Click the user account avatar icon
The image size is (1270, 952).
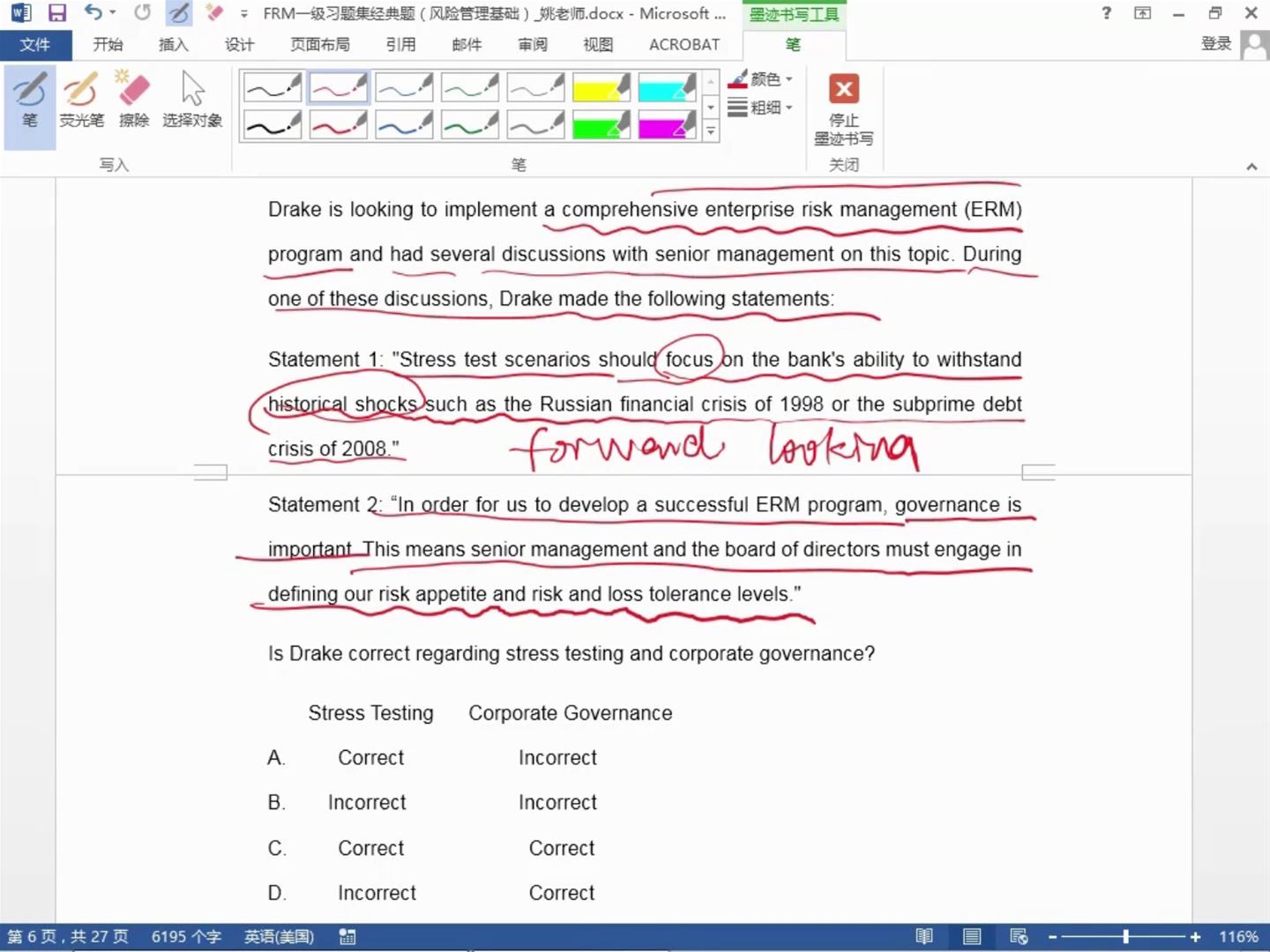(x=1254, y=45)
